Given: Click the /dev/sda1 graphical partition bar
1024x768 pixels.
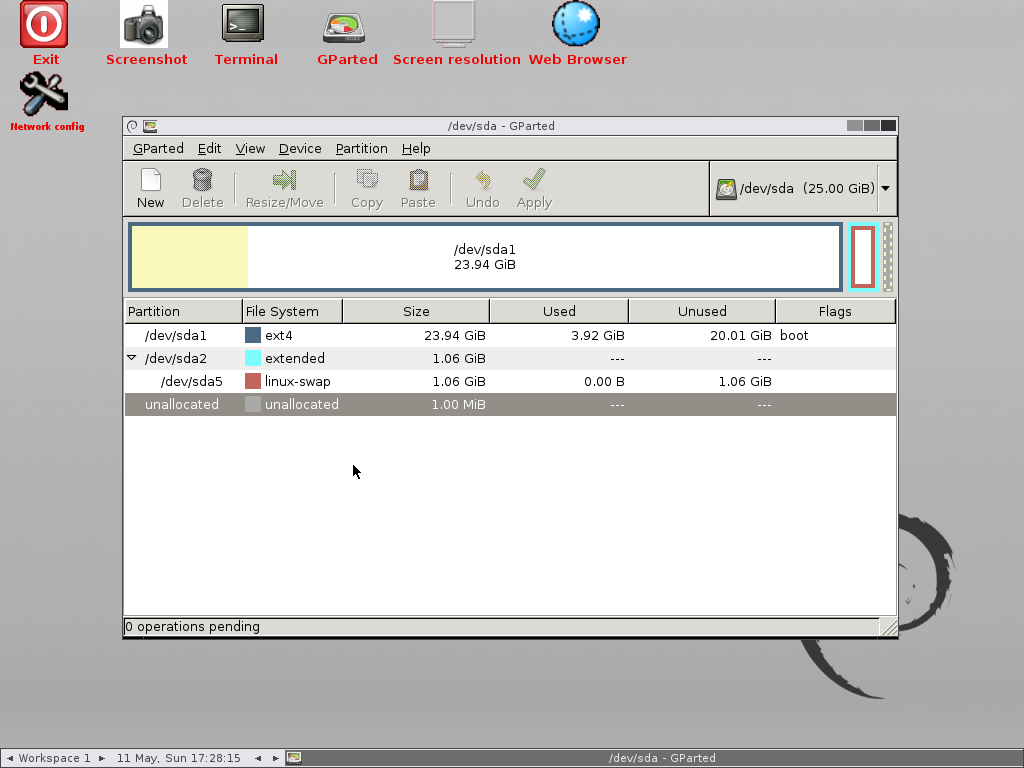Looking at the screenshot, I should [485, 257].
